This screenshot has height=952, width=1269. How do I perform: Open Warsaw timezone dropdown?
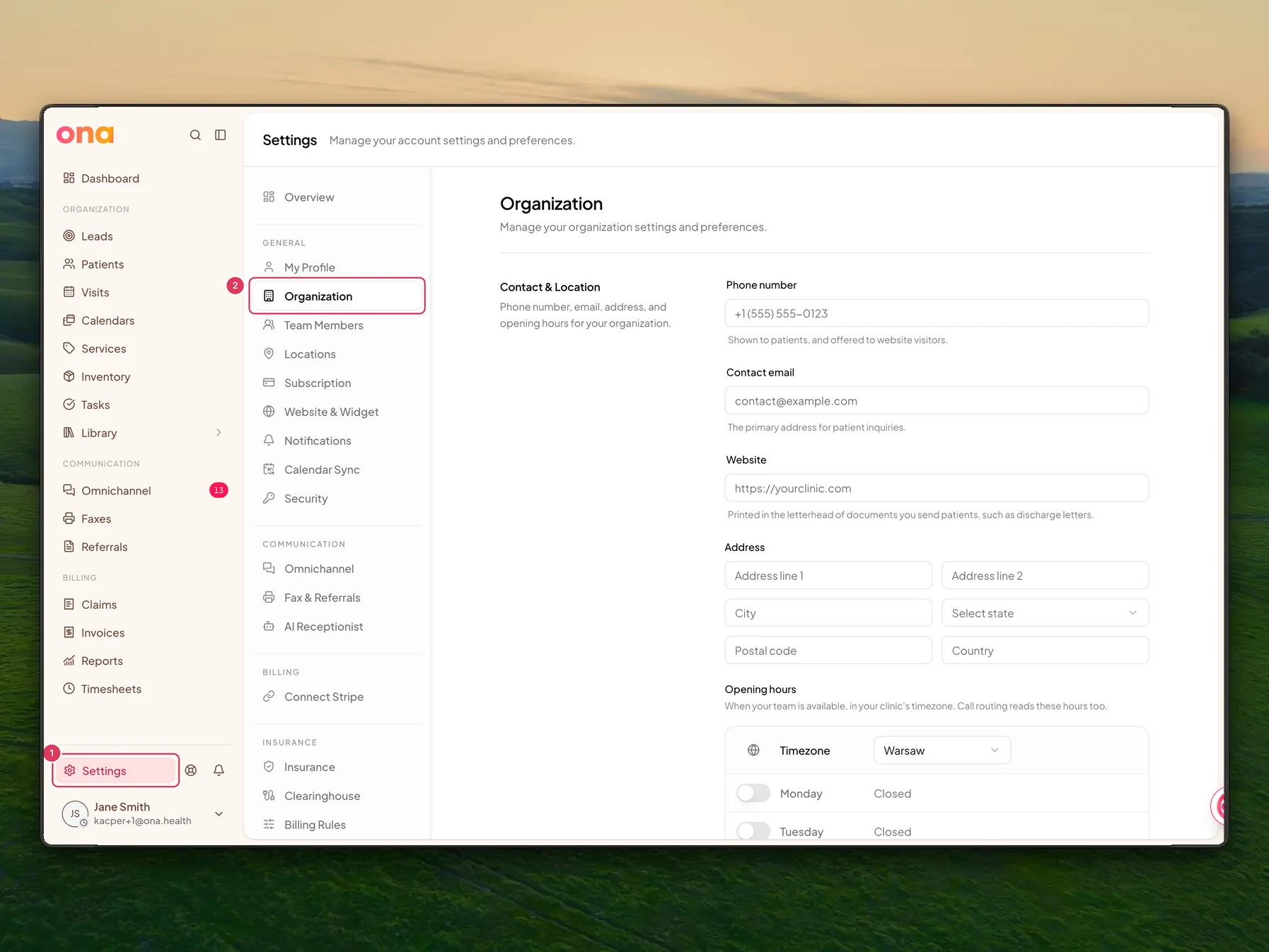click(942, 750)
